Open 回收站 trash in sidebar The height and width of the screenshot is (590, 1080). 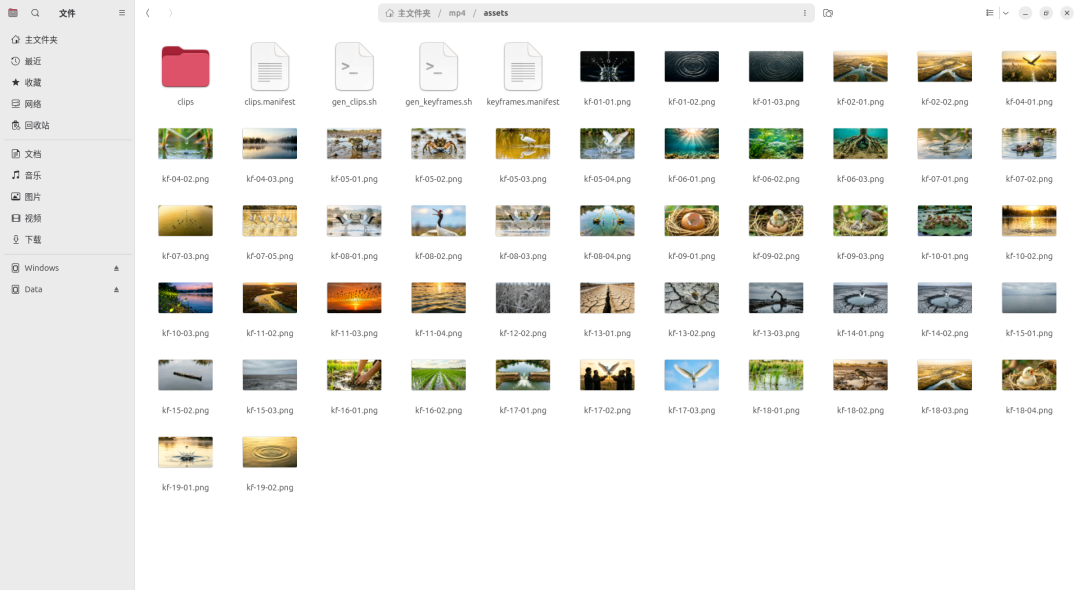(68, 125)
